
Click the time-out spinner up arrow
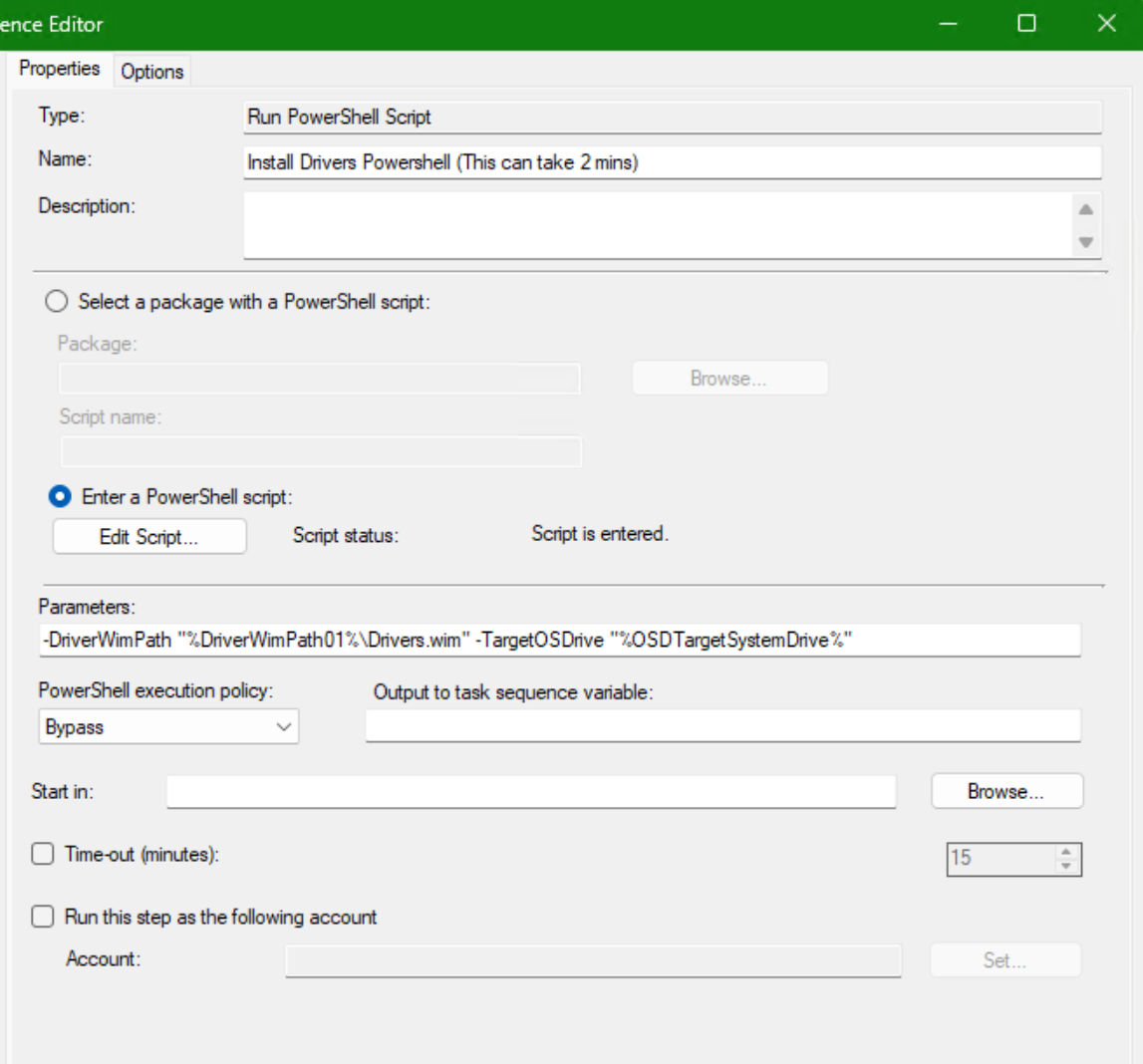coord(1066,852)
